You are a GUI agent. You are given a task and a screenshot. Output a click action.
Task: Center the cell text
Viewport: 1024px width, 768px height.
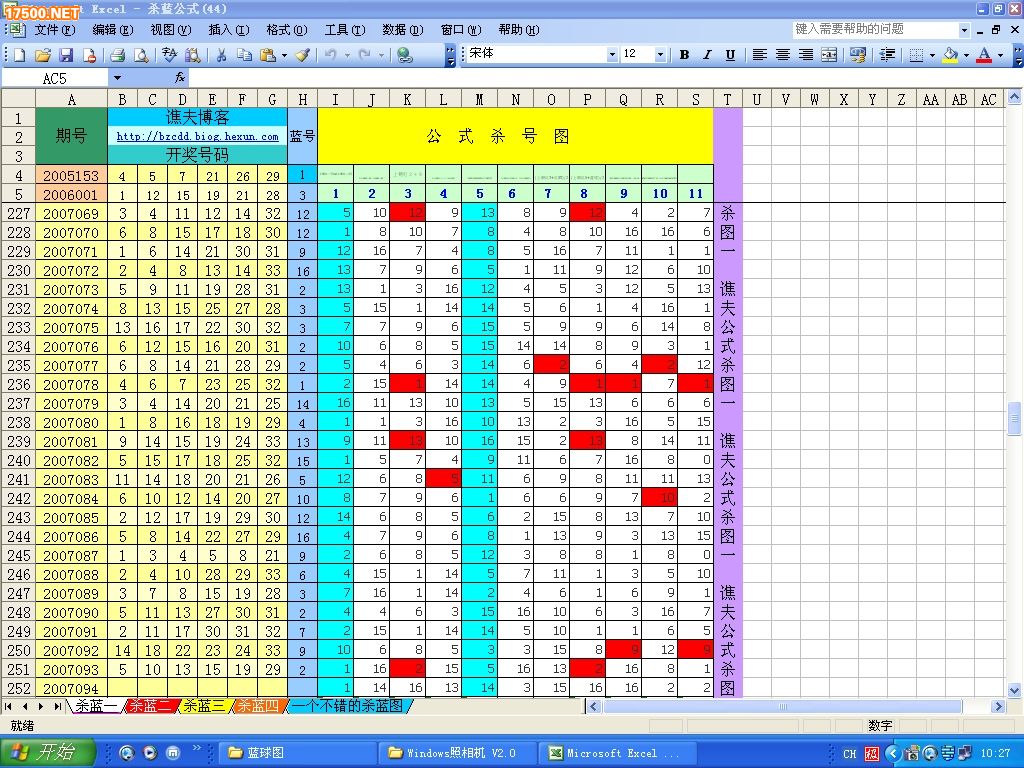[x=782, y=55]
